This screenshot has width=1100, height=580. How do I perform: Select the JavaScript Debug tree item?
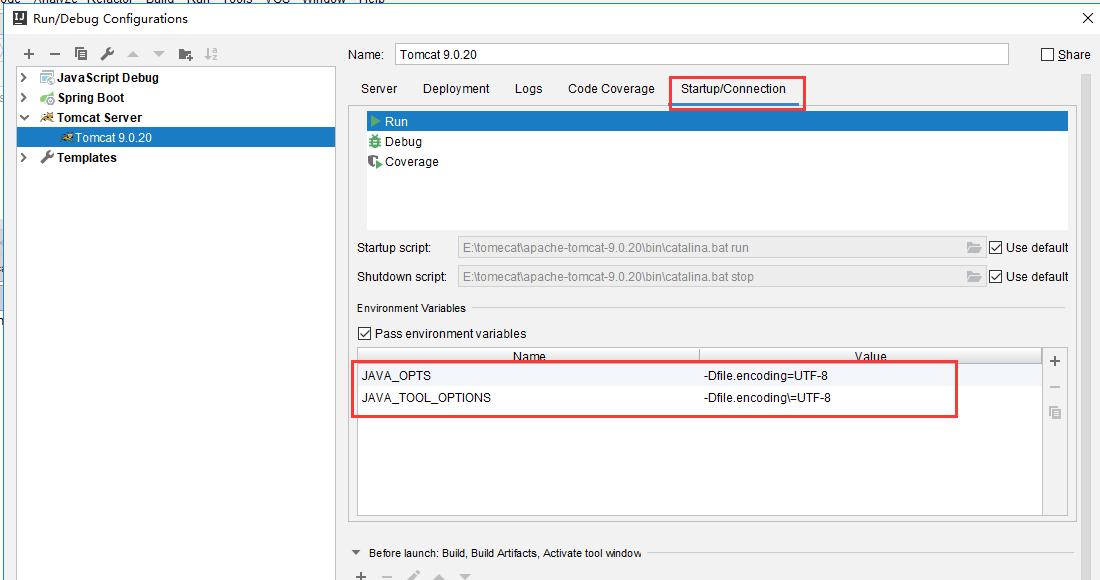tap(107, 77)
